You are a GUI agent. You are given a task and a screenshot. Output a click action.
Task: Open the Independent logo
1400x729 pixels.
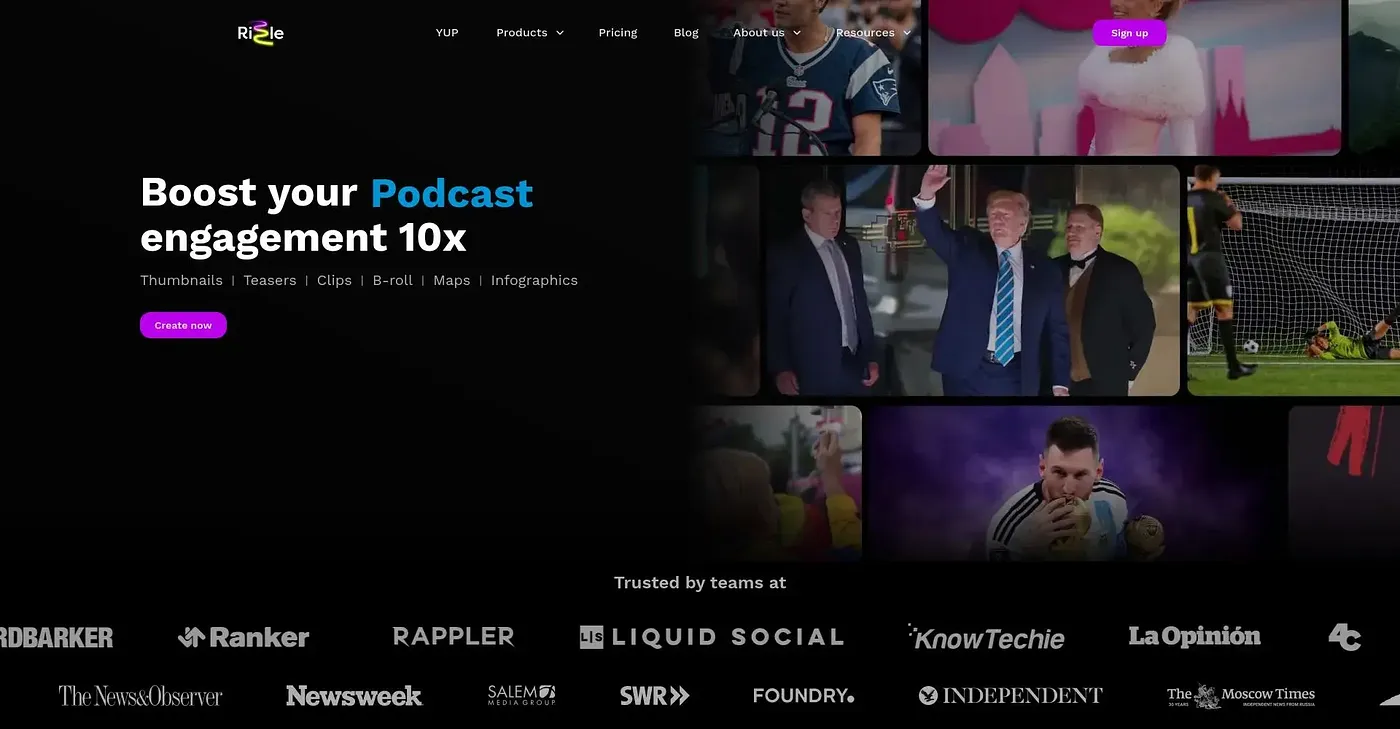coord(1010,695)
